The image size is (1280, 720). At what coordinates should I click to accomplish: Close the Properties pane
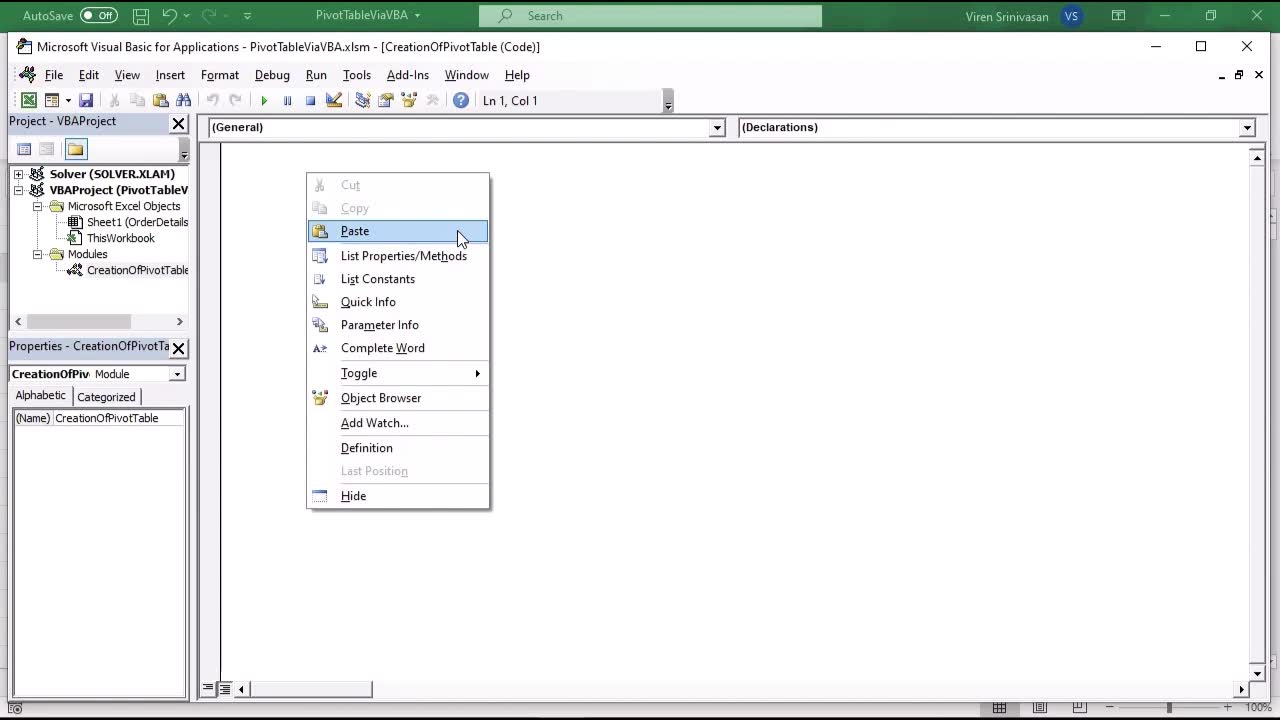178,348
